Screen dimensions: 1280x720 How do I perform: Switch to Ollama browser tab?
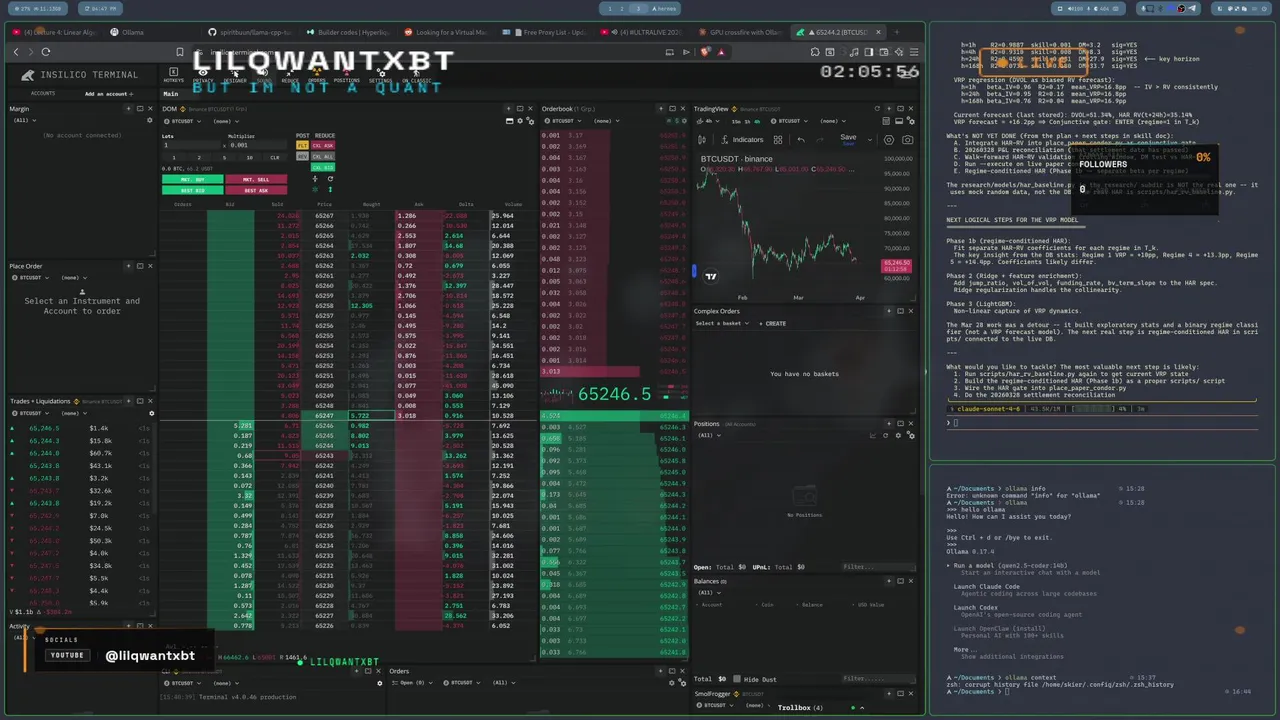(x=128, y=32)
